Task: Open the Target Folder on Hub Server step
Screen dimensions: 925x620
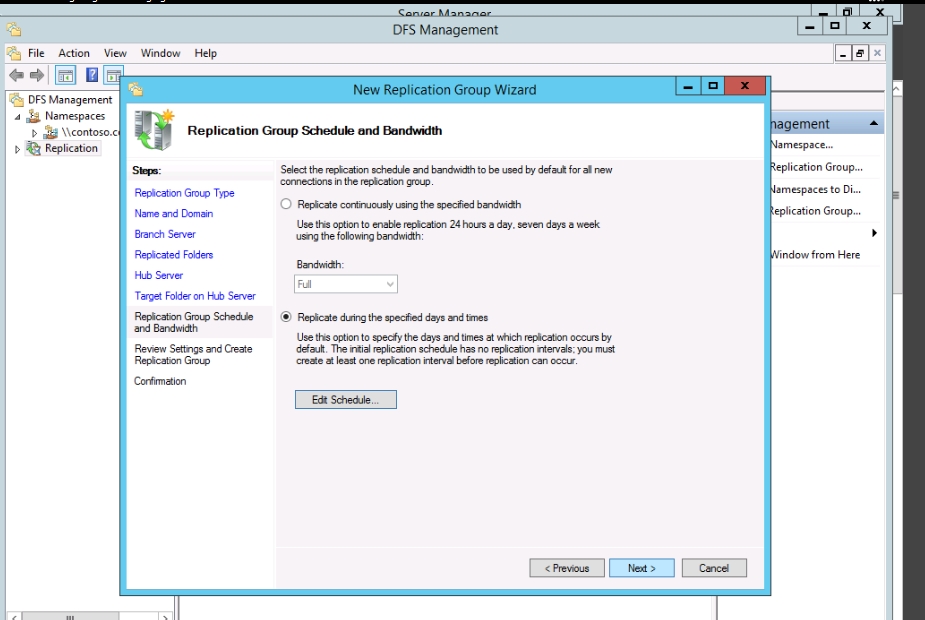Action: click(x=195, y=296)
